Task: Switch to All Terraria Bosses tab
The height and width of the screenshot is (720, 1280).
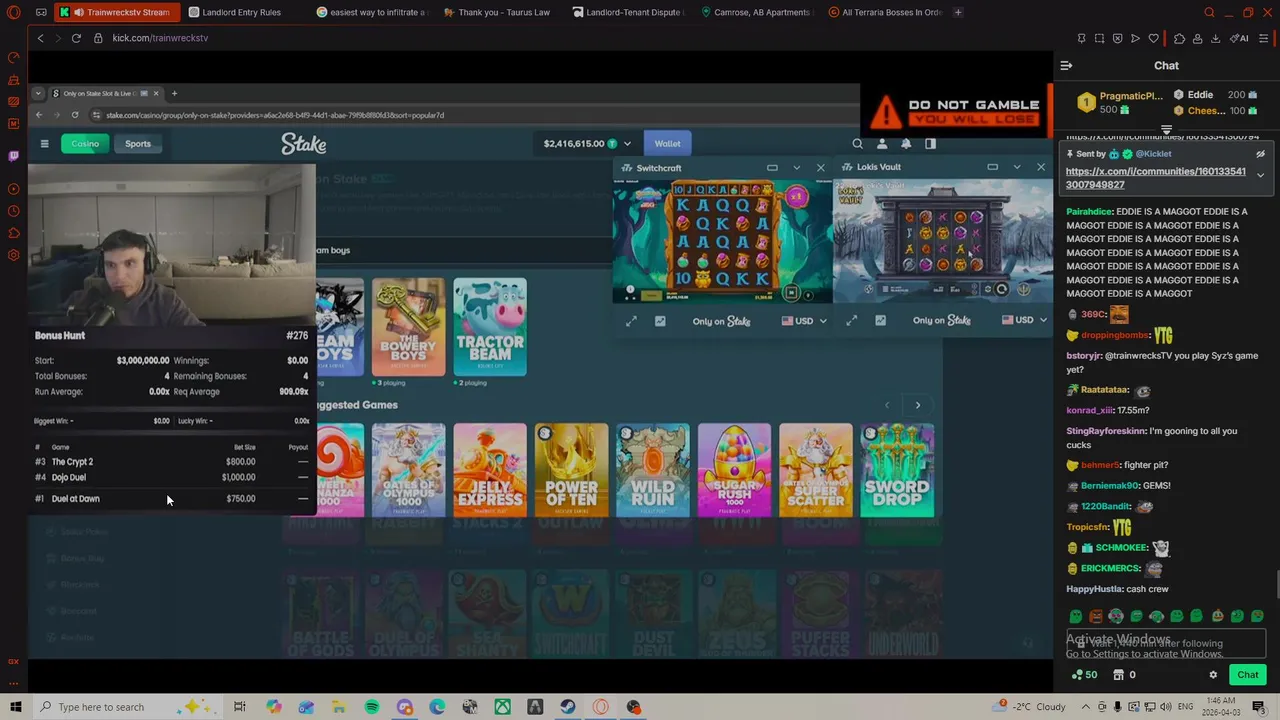Action: click(884, 12)
